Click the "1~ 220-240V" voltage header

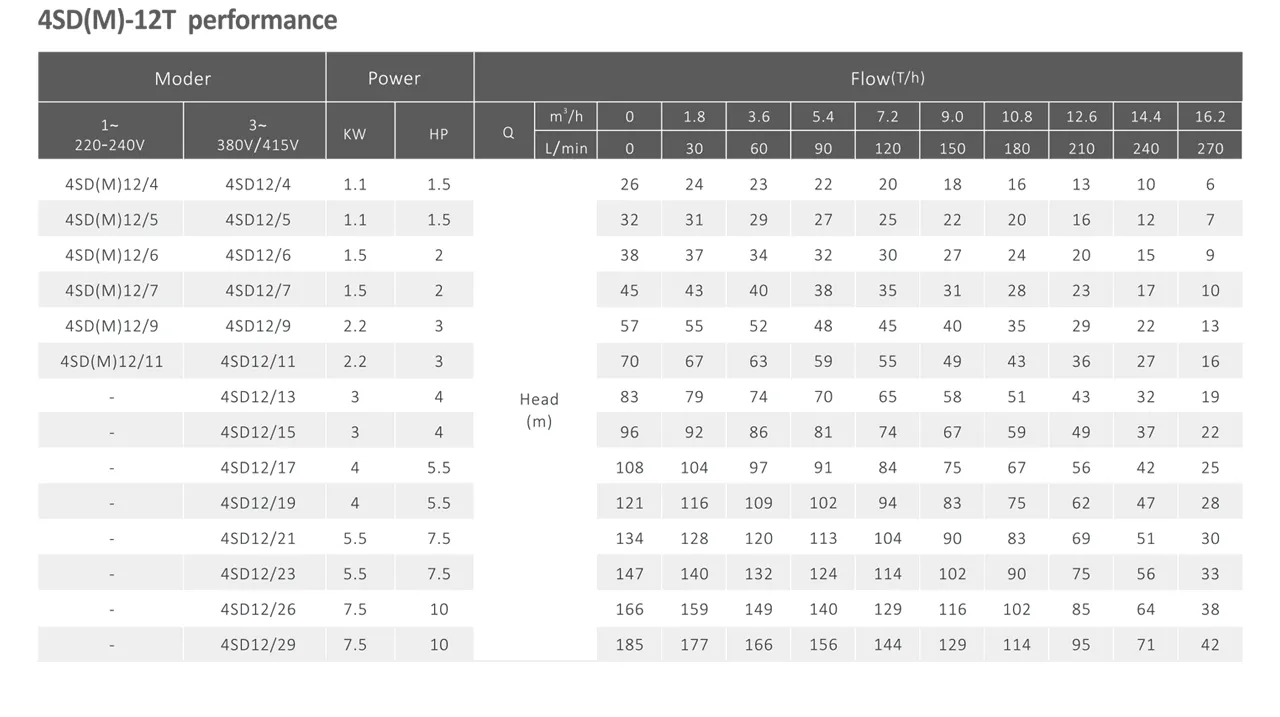110,135
